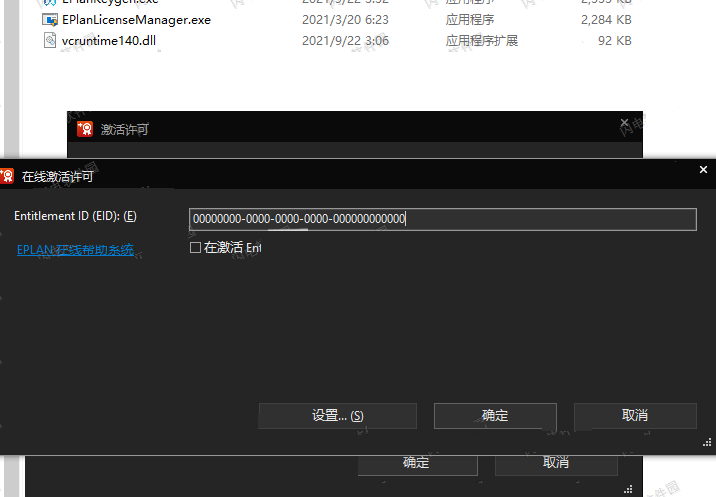This screenshot has height=497, width=716.
Task: Click the 在线激活许可 dialog title icon
Action: [x=7, y=176]
